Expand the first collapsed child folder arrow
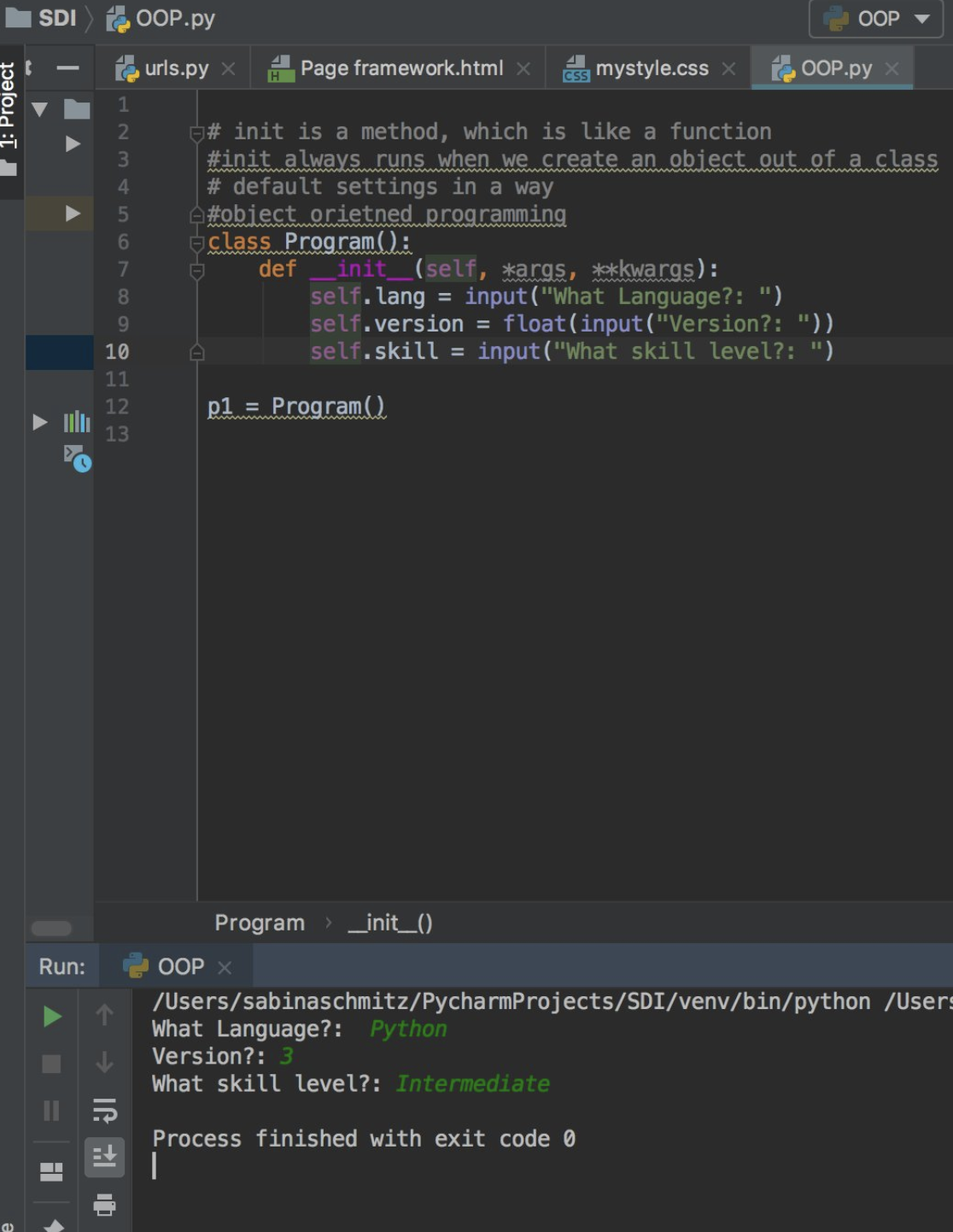 click(73, 144)
